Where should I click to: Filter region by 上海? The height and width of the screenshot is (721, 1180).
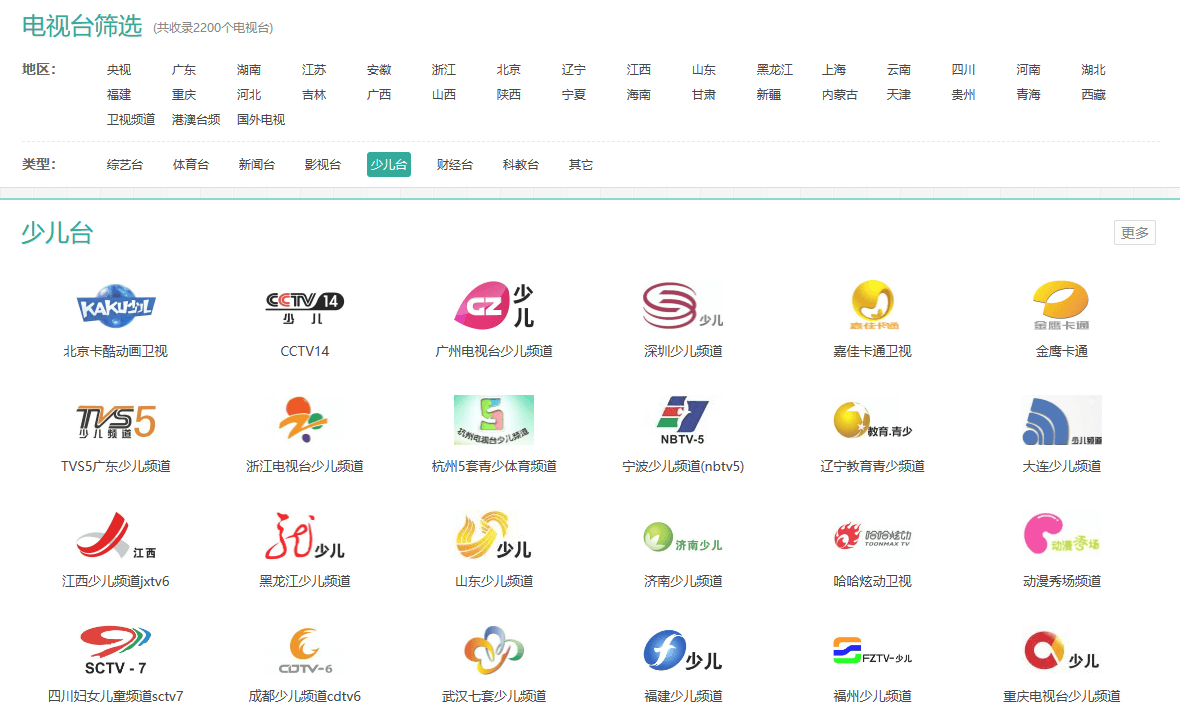tap(834, 70)
